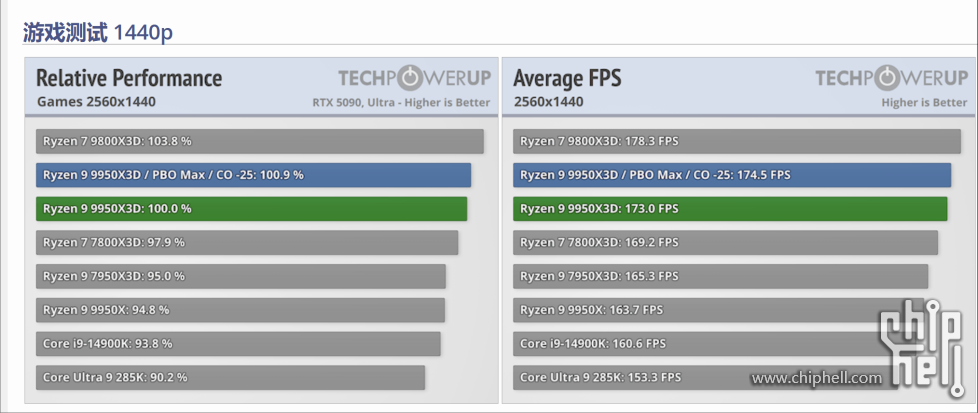Screen dimensions: 978x413
Task: Click the Games 2560x1440 subtitle
Action: [x=96, y=102]
